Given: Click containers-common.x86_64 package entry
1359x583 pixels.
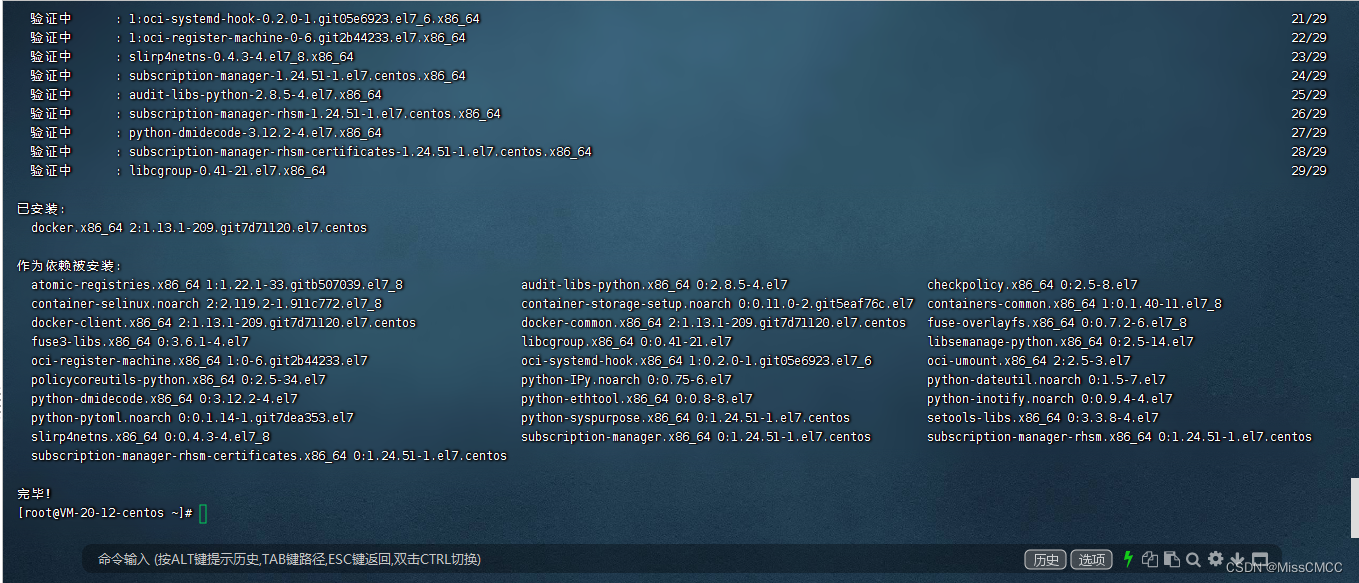Looking at the screenshot, I should [x=1074, y=304].
